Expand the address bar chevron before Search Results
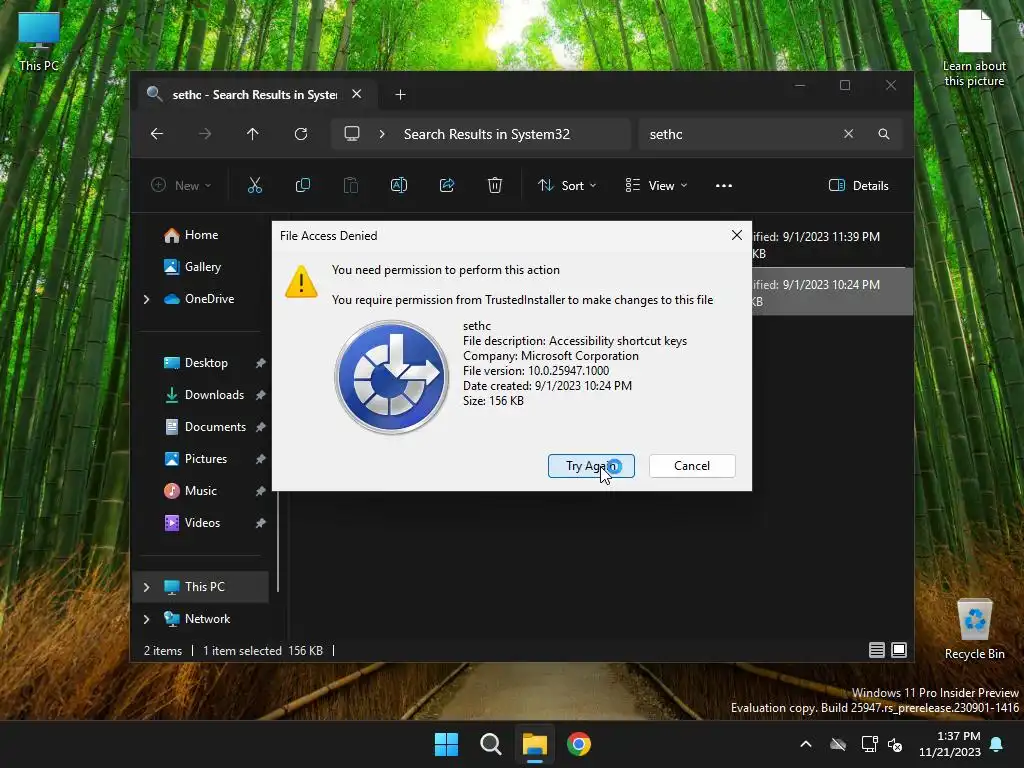The image size is (1024, 768). click(x=382, y=134)
